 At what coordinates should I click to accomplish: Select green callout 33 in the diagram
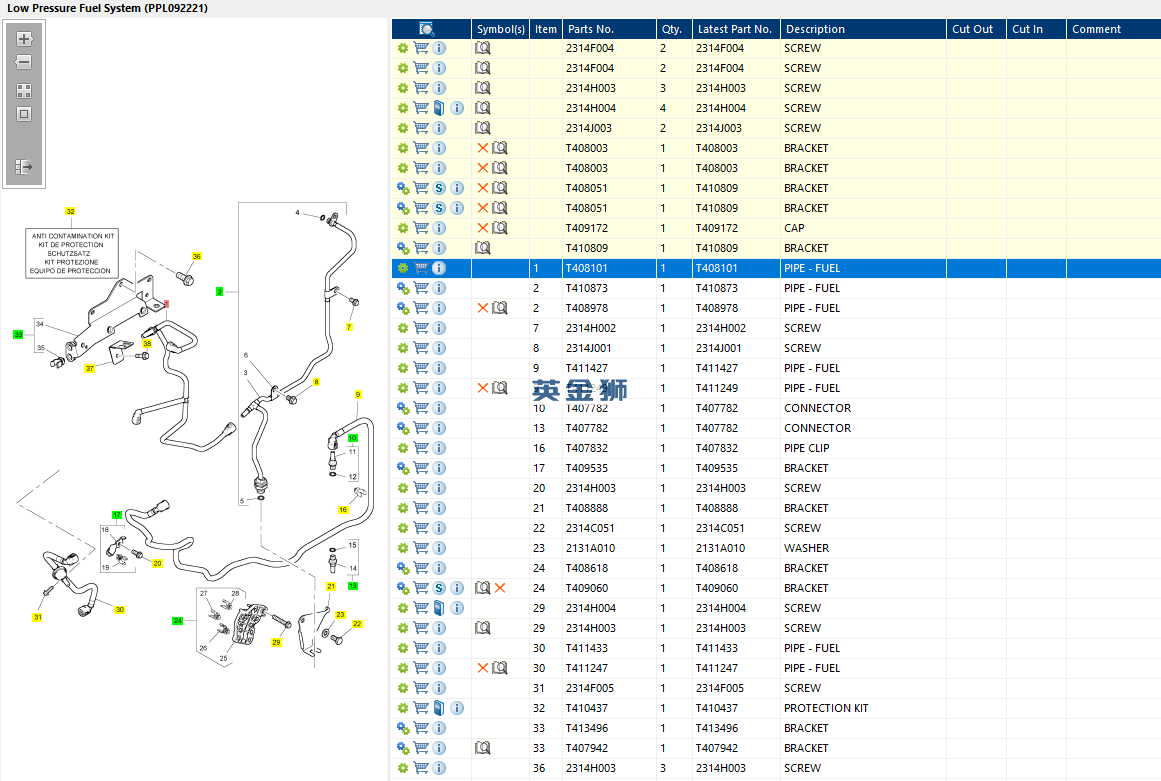[18, 335]
